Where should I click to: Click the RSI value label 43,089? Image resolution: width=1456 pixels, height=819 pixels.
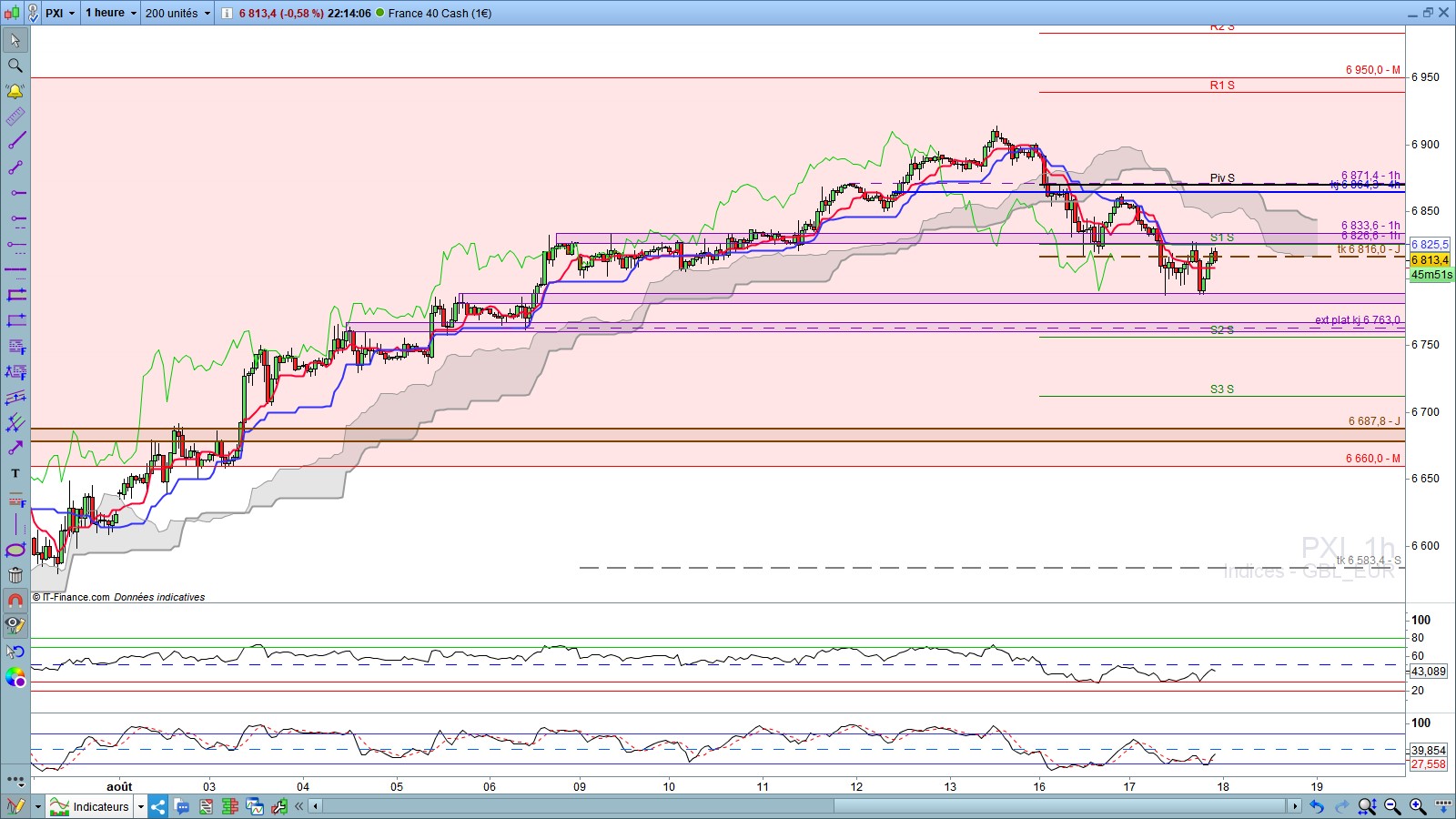pos(1428,672)
